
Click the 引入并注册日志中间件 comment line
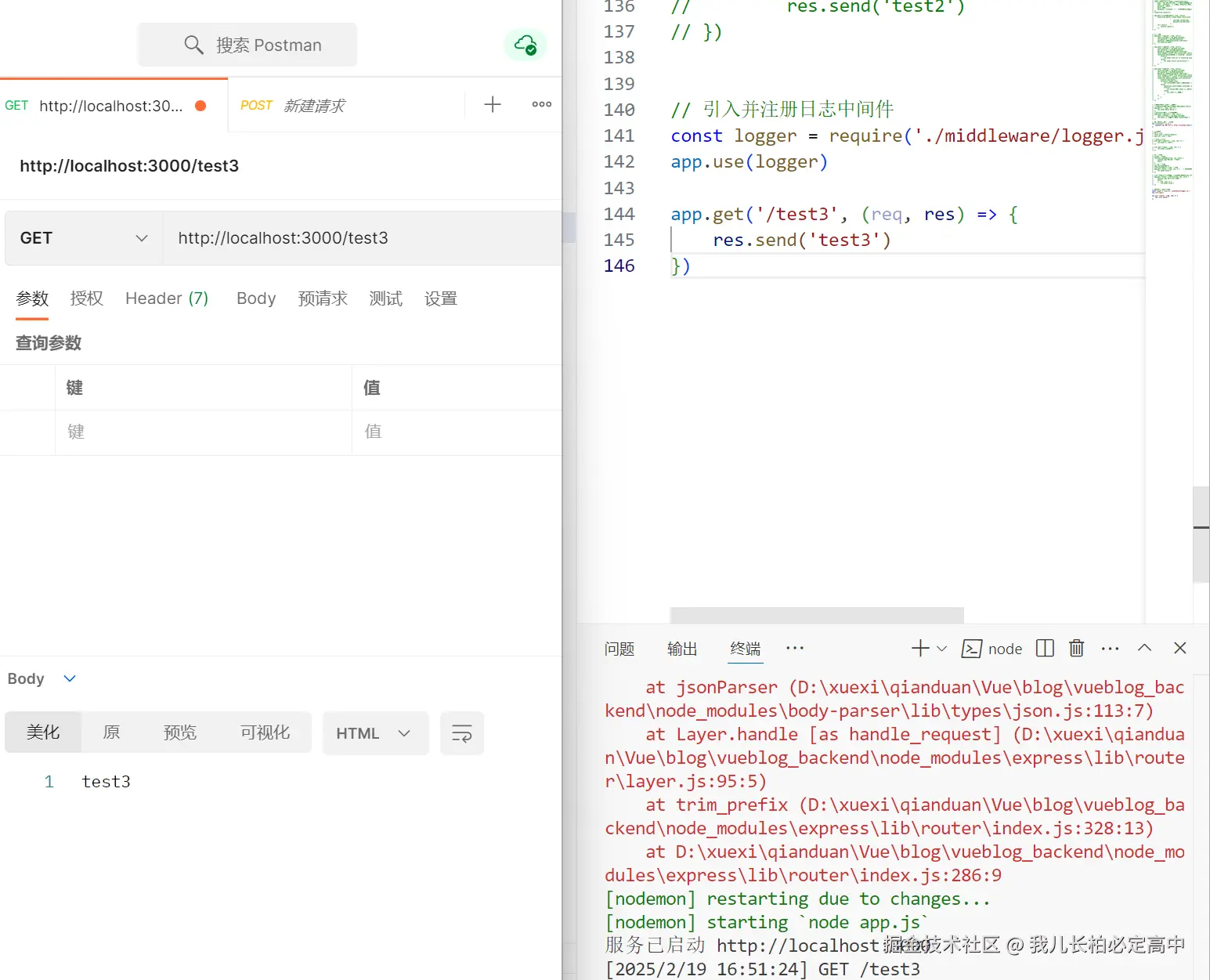coord(782,110)
